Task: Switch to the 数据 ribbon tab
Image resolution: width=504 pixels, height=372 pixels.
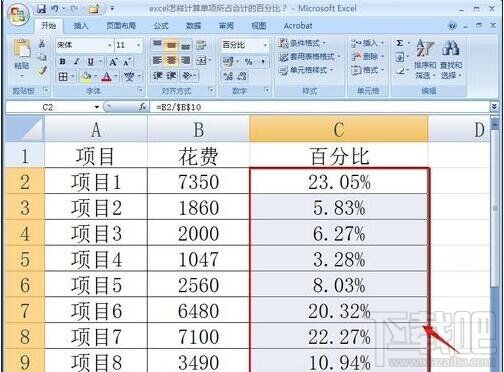Action: click(193, 26)
